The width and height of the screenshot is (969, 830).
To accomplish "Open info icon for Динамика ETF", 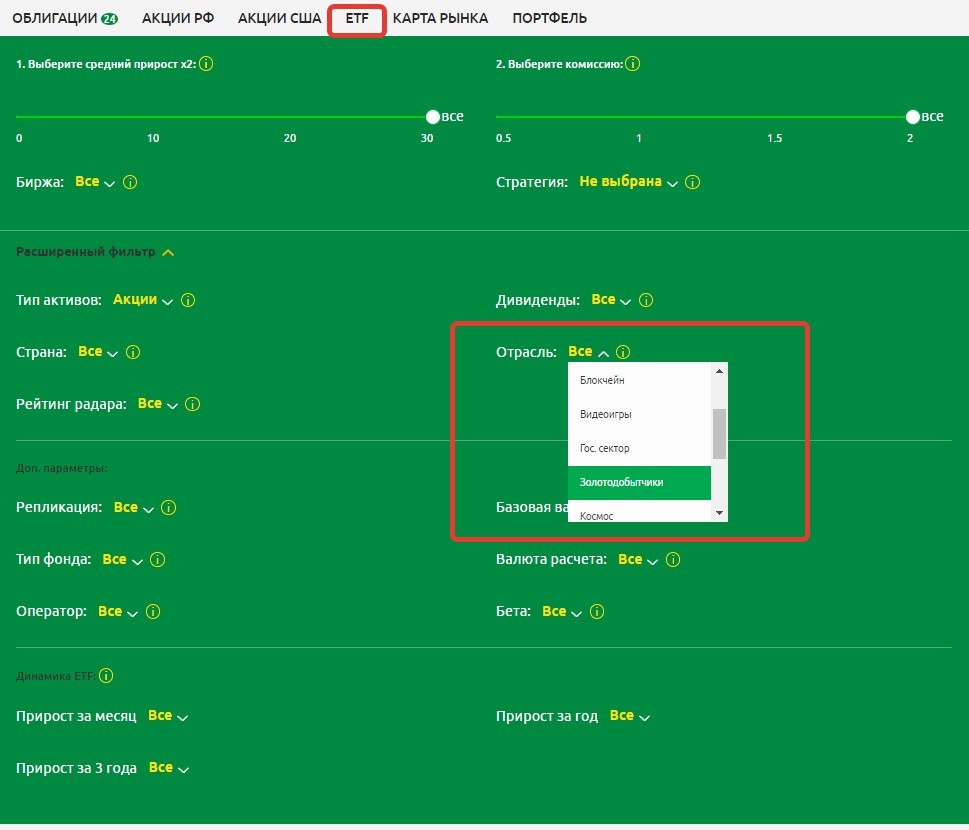I will coord(106,676).
